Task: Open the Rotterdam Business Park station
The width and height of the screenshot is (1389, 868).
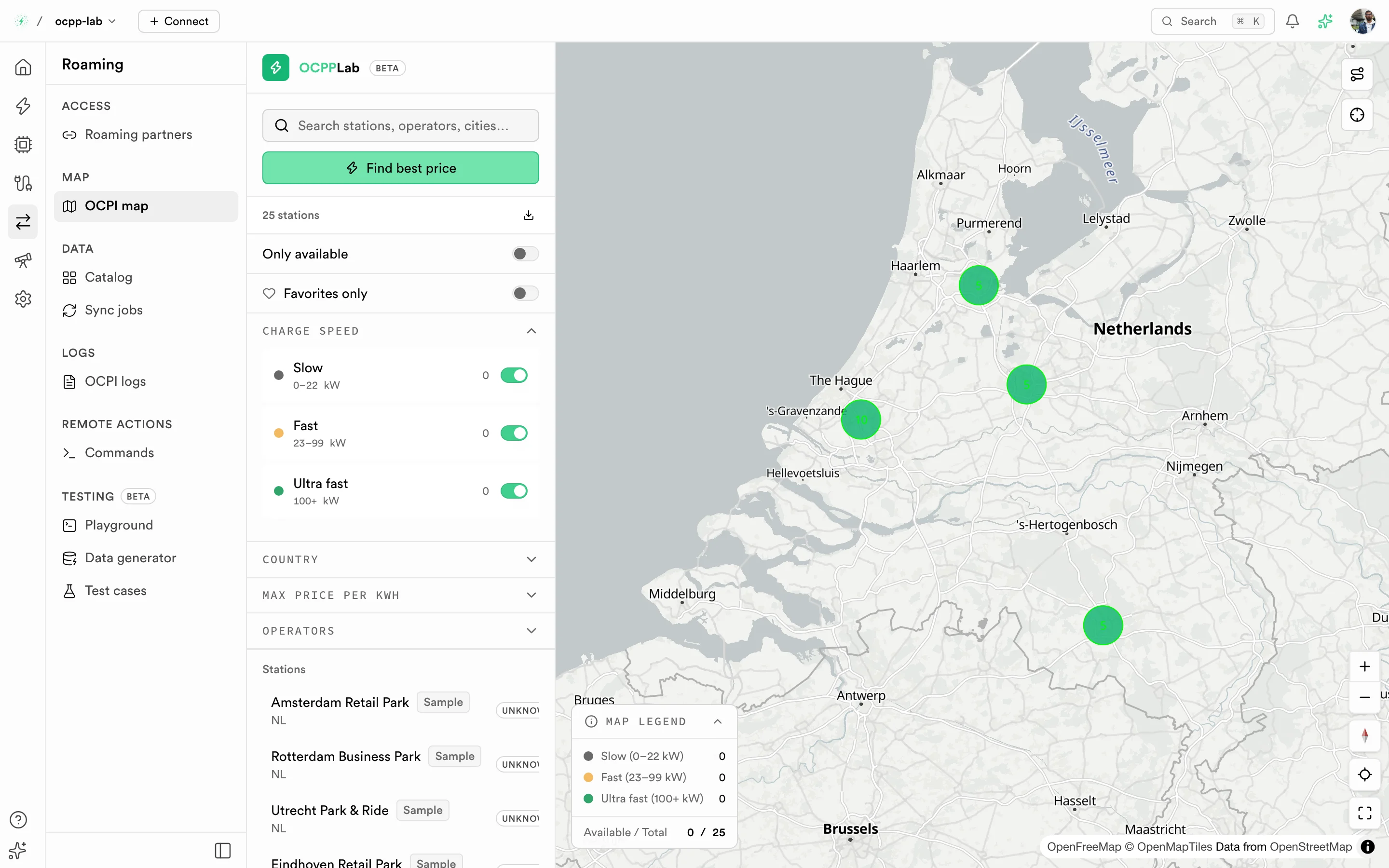Action: tap(401, 765)
